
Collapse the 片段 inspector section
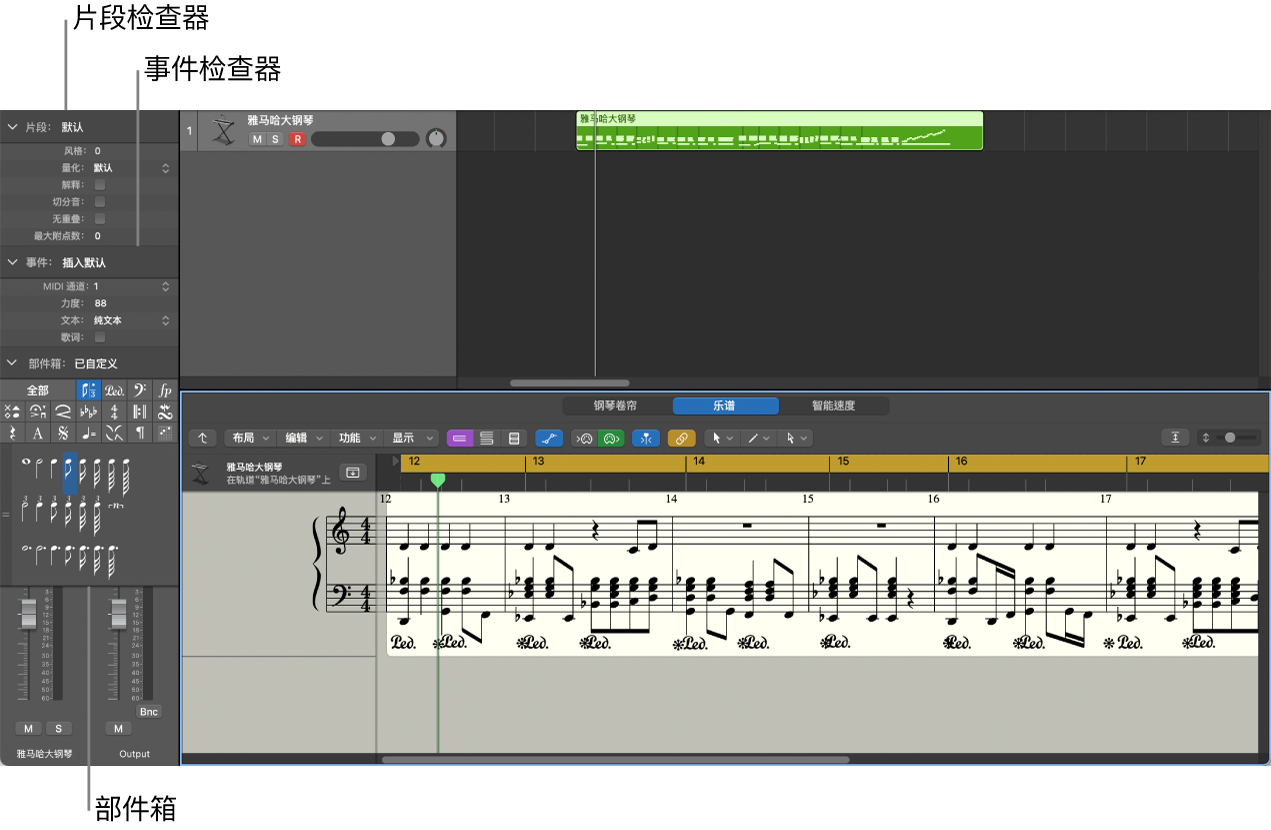tap(13, 127)
